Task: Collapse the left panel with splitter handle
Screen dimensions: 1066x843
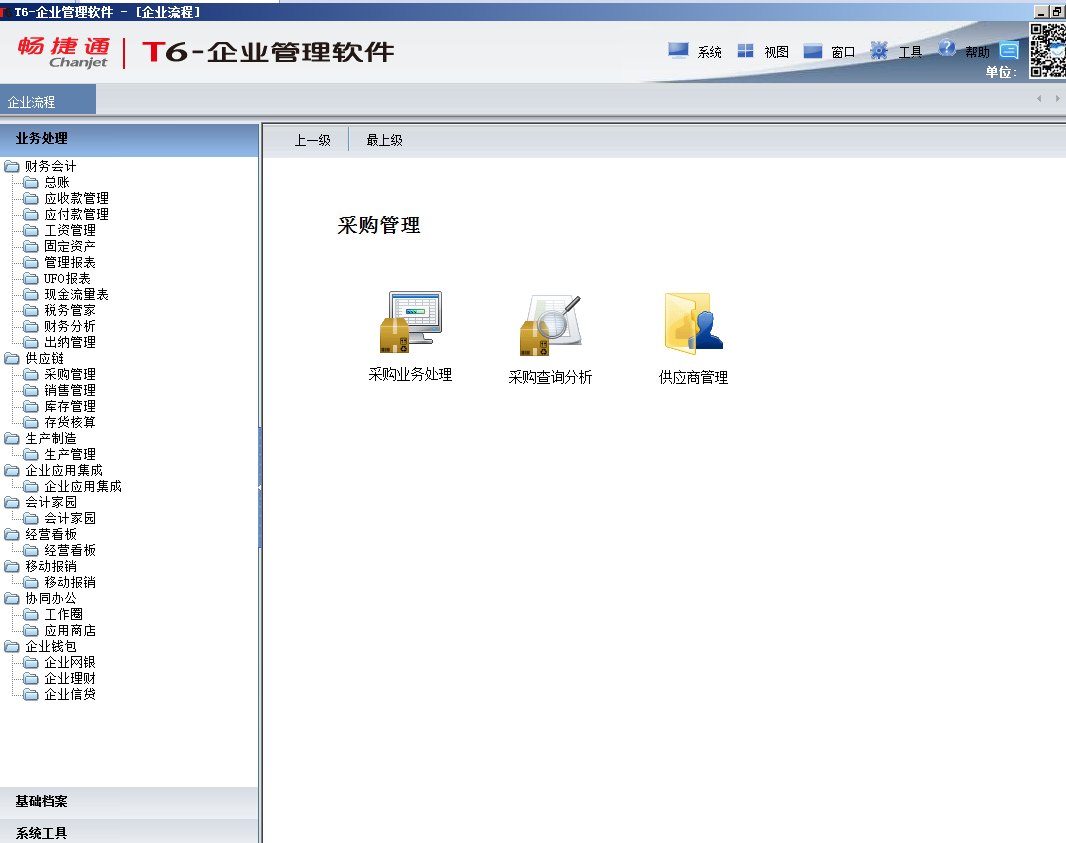Action: 260,487
